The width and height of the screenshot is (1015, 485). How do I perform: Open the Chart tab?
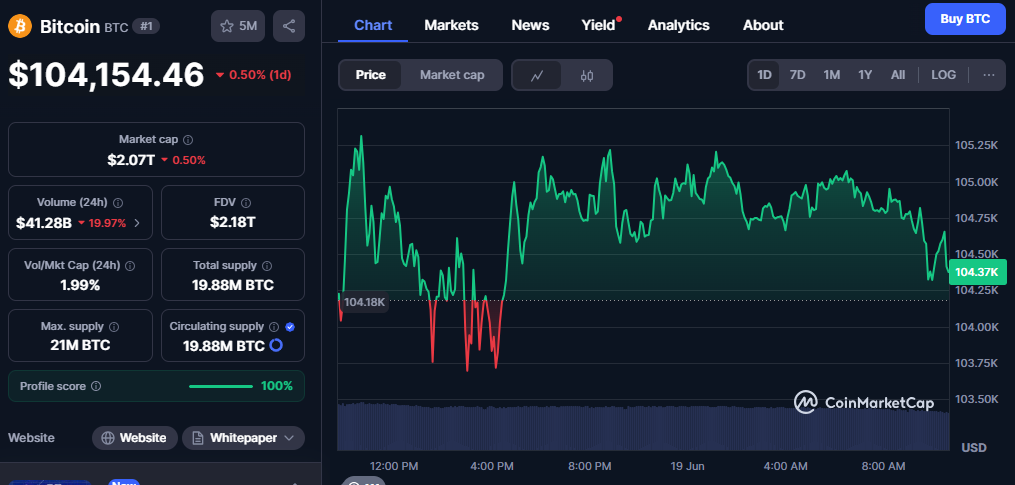373,25
